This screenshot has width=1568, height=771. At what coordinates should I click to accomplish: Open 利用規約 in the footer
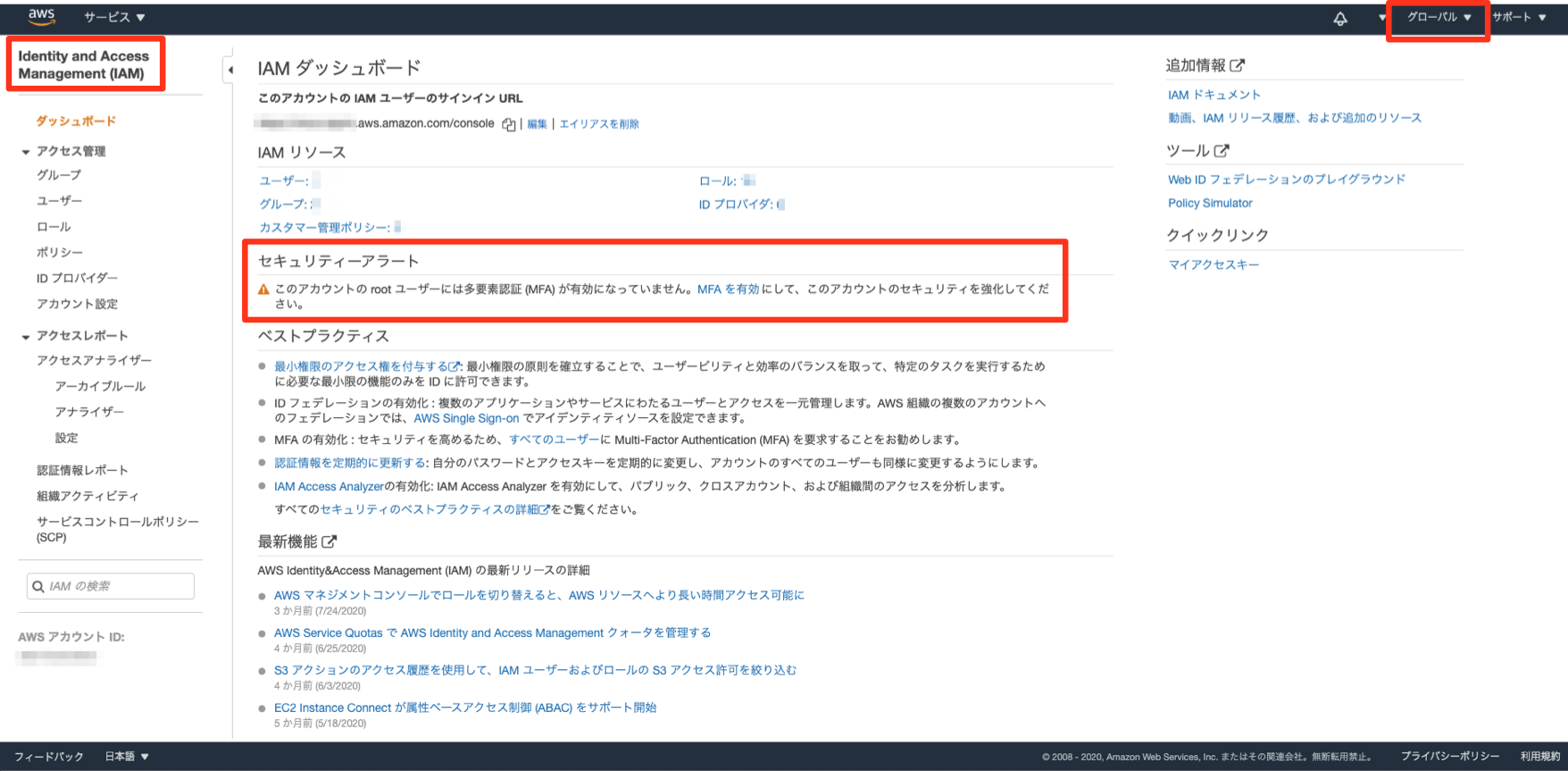tap(1540, 756)
